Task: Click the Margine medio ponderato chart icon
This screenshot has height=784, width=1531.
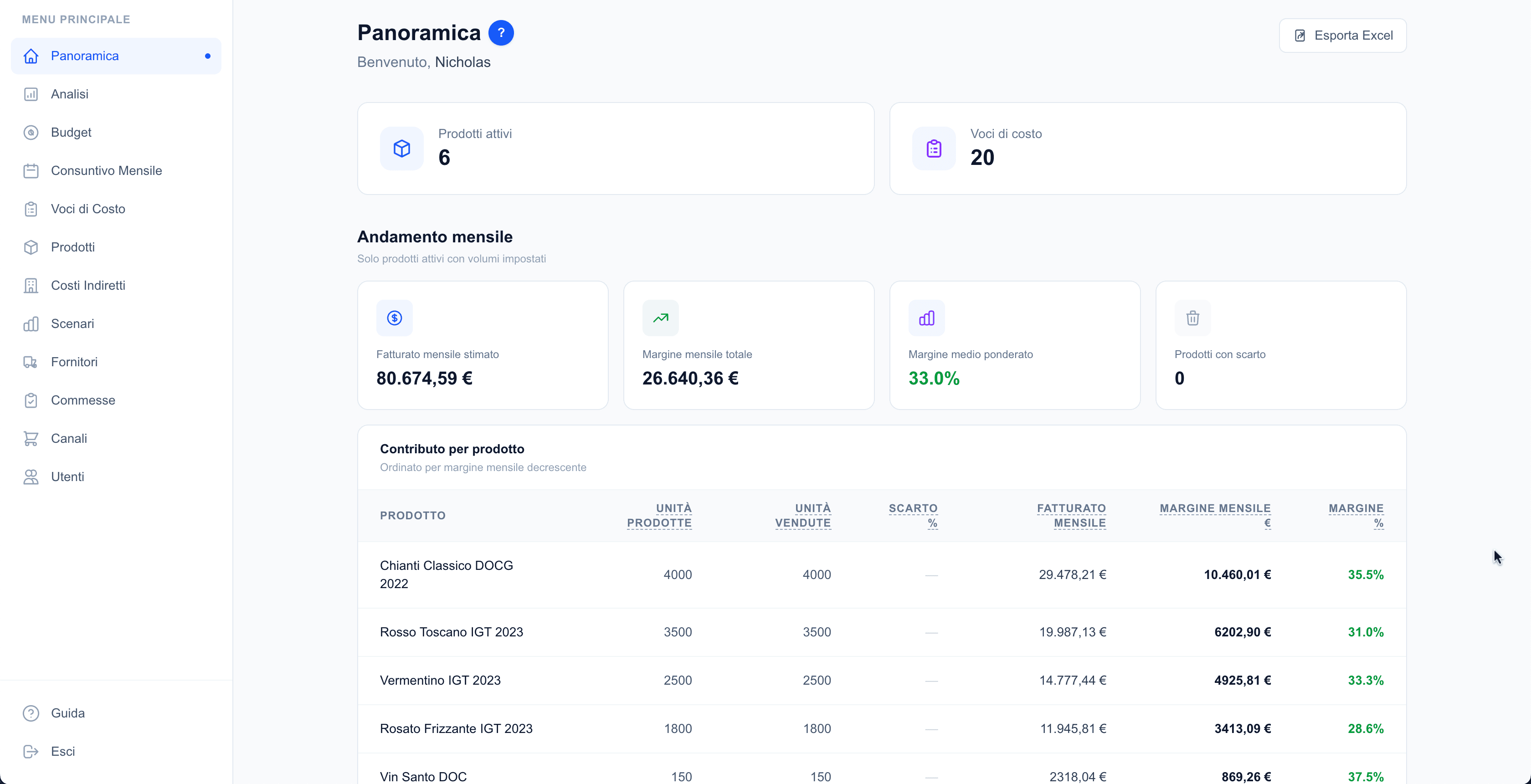Action: (x=926, y=318)
